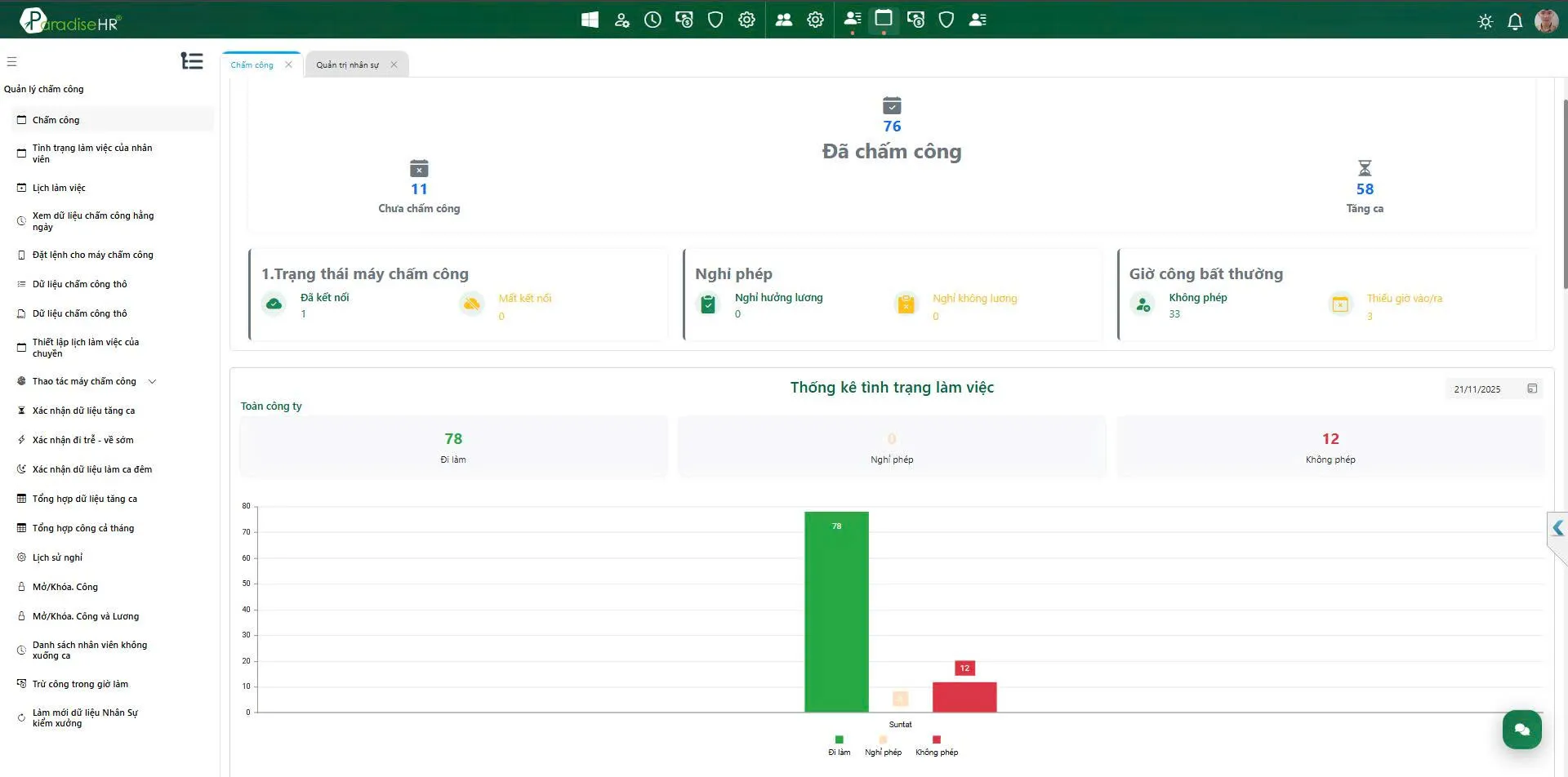Click the Nghỉ hưởng lương clipboard icon
The width and height of the screenshot is (1568, 777).
click(x=708, y=304)
